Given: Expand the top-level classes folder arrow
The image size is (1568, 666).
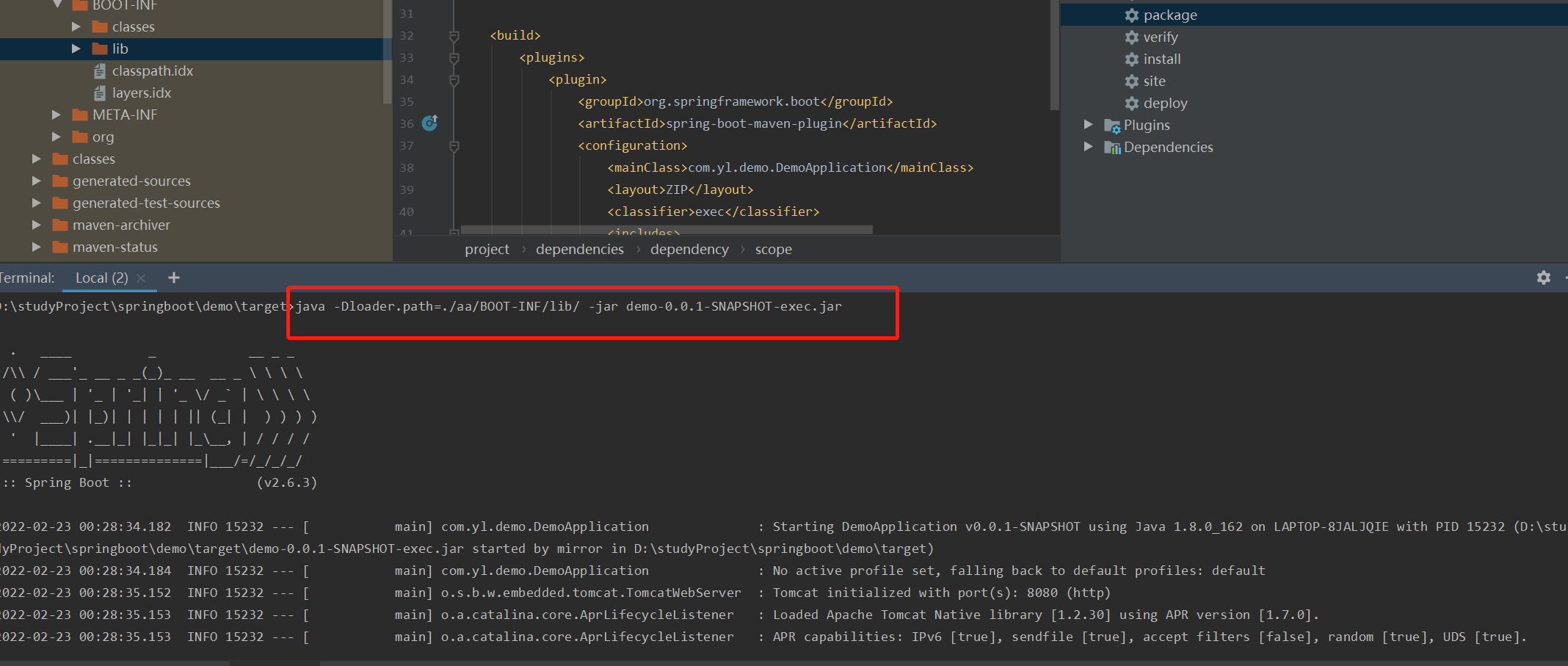Looking at the screenshot, I should coord(37,159).
